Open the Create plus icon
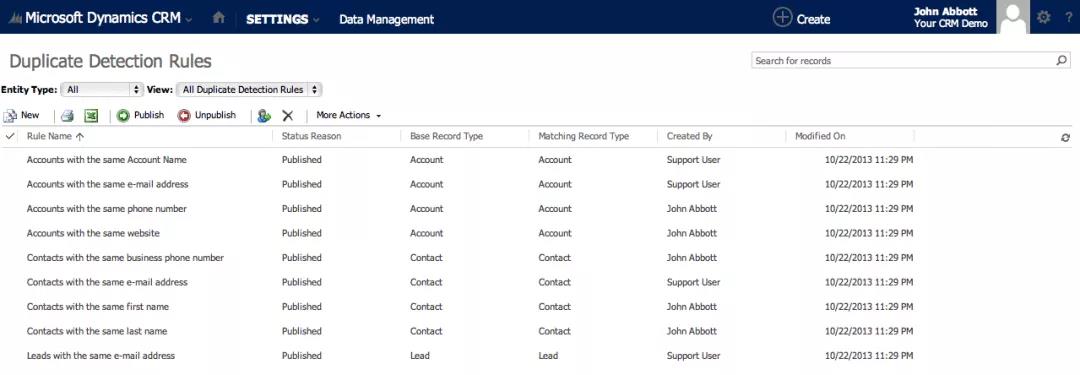The width and height of the screenshot is (1080, 375). tap(782, 18)
